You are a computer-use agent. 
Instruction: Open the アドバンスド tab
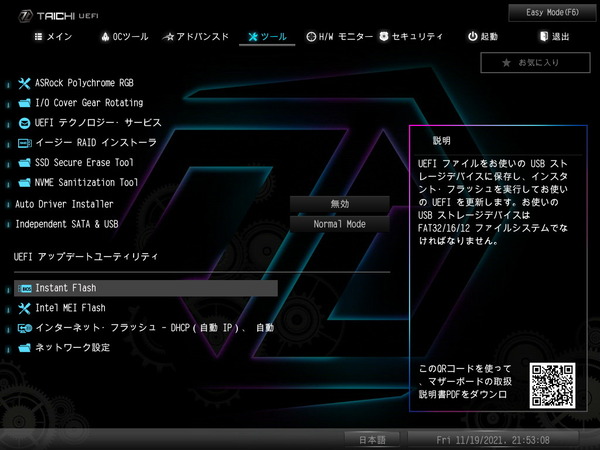(196, 37)
